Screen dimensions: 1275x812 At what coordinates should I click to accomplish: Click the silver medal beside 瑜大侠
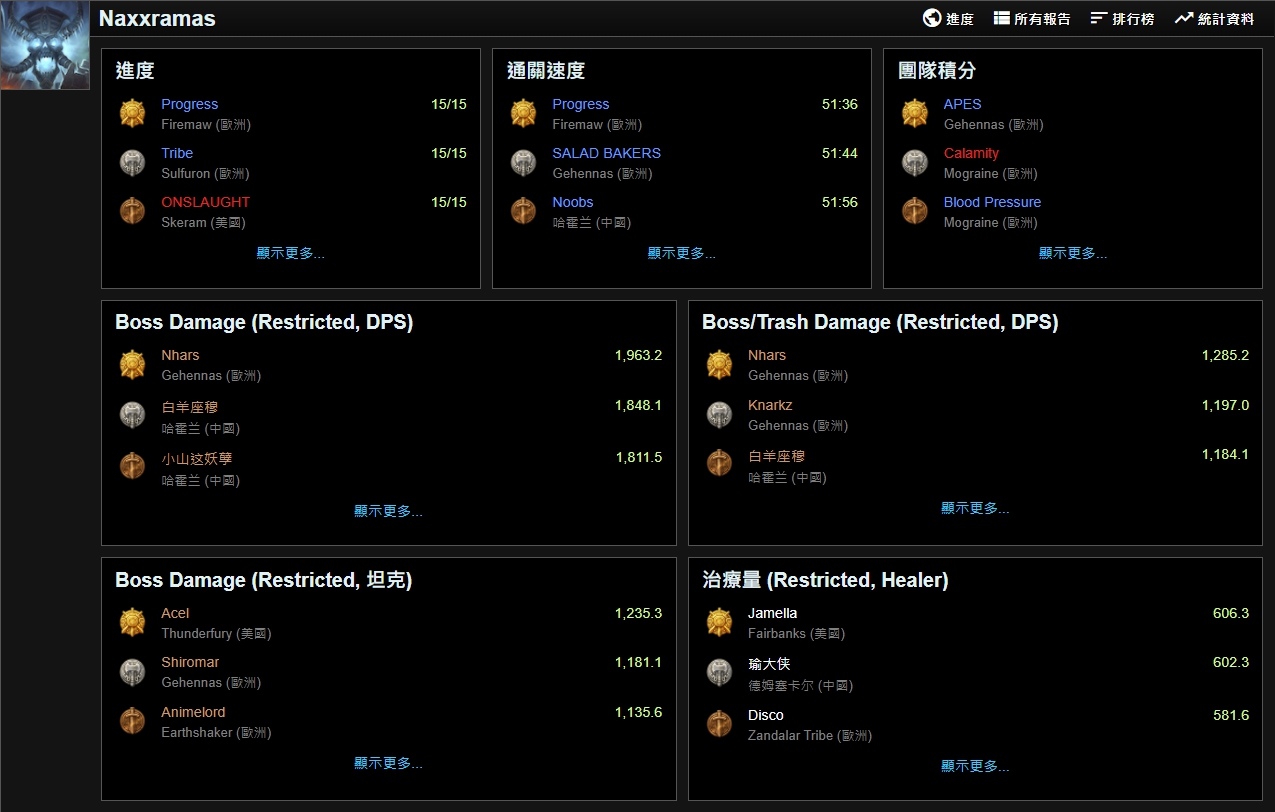[719, 672]
